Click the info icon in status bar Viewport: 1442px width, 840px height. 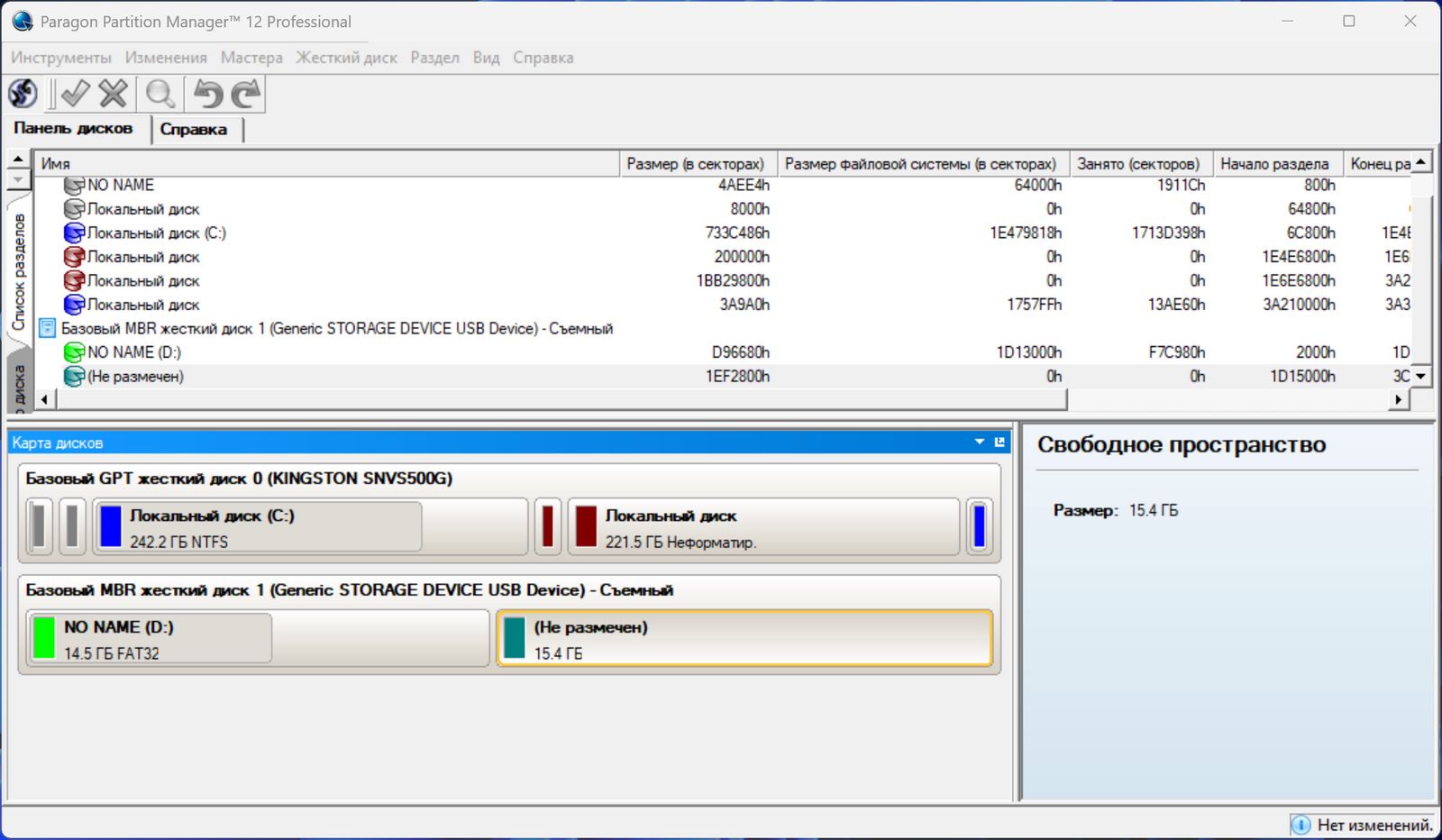[x=1301, y=825]
